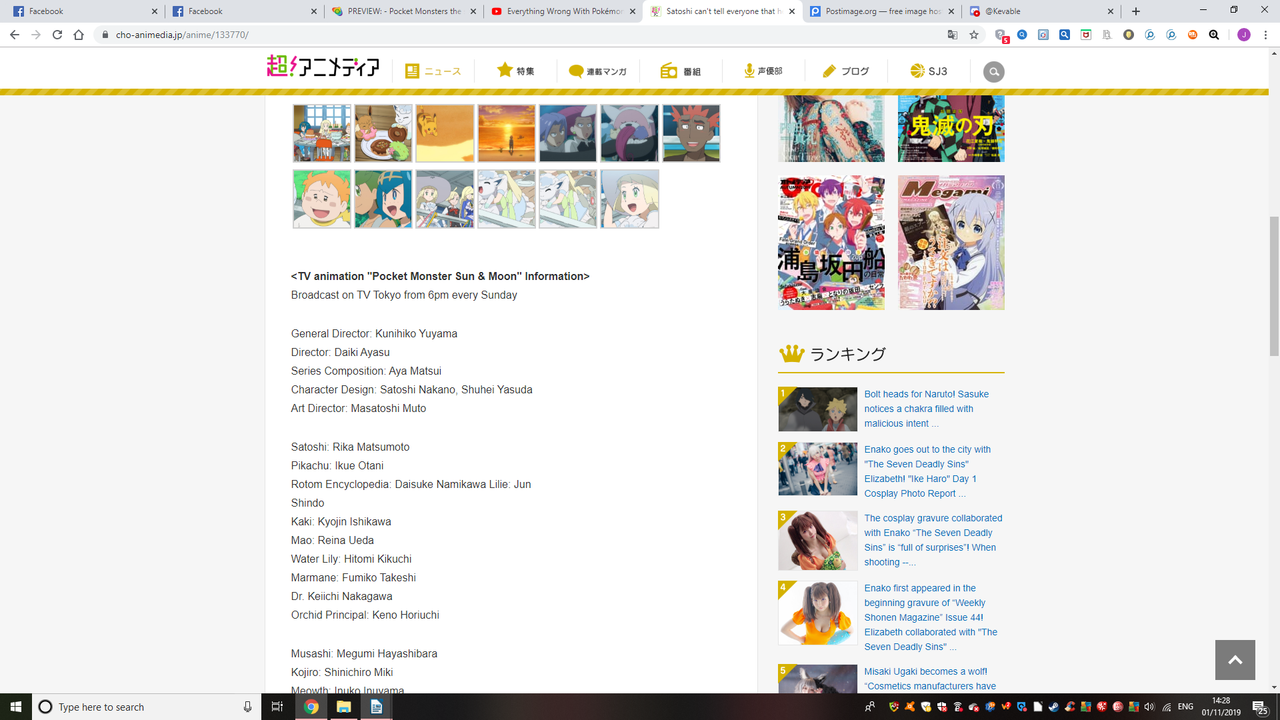Reload the page with the refresh icon
This screenshot has width=1280, height=720.
click(57, 34)
